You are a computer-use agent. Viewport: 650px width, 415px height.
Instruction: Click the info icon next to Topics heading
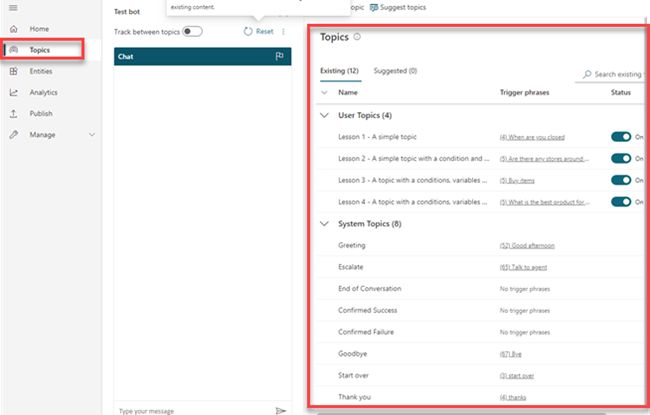357,37
